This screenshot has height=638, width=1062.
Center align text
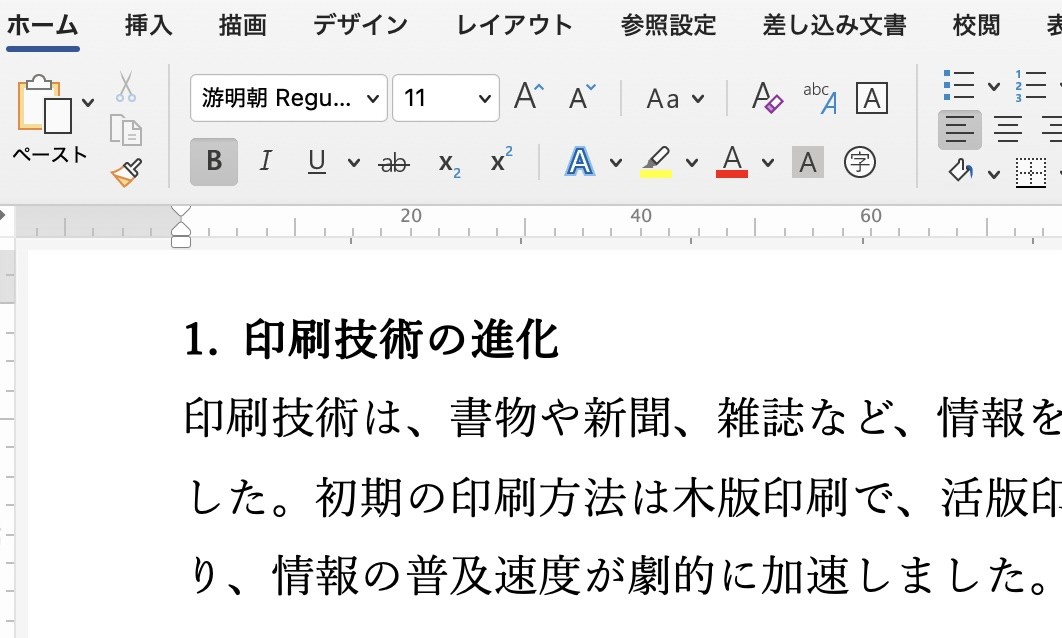1007,129
